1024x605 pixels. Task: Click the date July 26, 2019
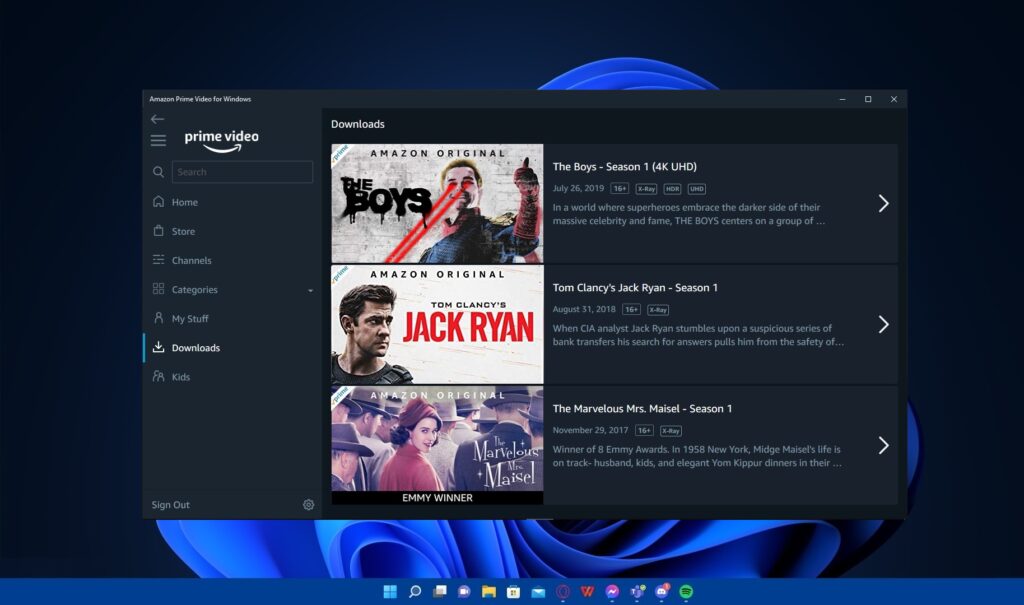pyautogui.click(x=578, y=188)
